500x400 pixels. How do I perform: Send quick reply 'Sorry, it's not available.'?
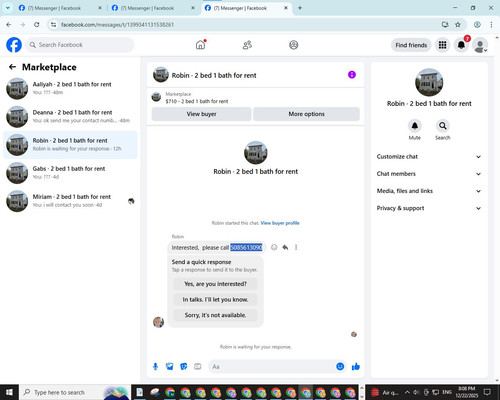coord(215,315)
